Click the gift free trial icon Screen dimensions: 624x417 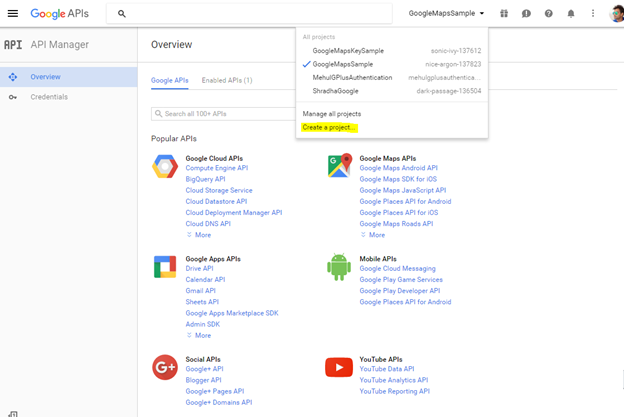tap(505, 14)
